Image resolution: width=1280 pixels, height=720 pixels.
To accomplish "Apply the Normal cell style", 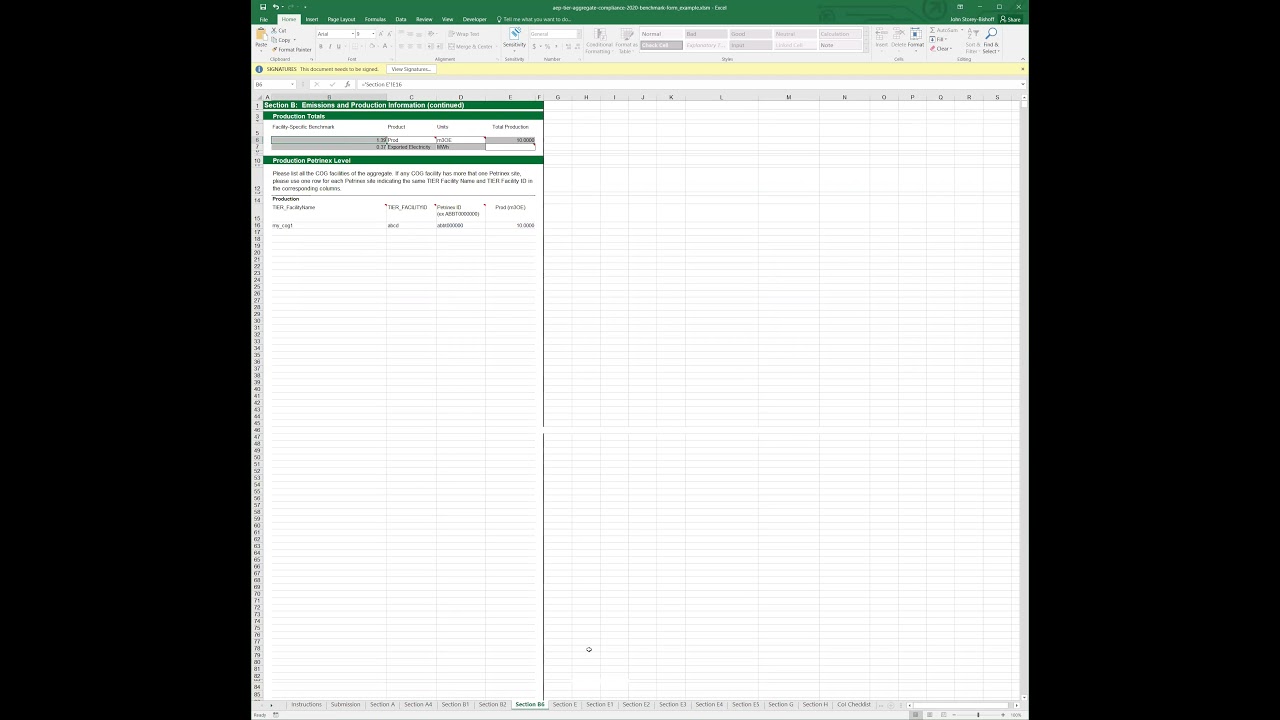I will click(661, 34).
